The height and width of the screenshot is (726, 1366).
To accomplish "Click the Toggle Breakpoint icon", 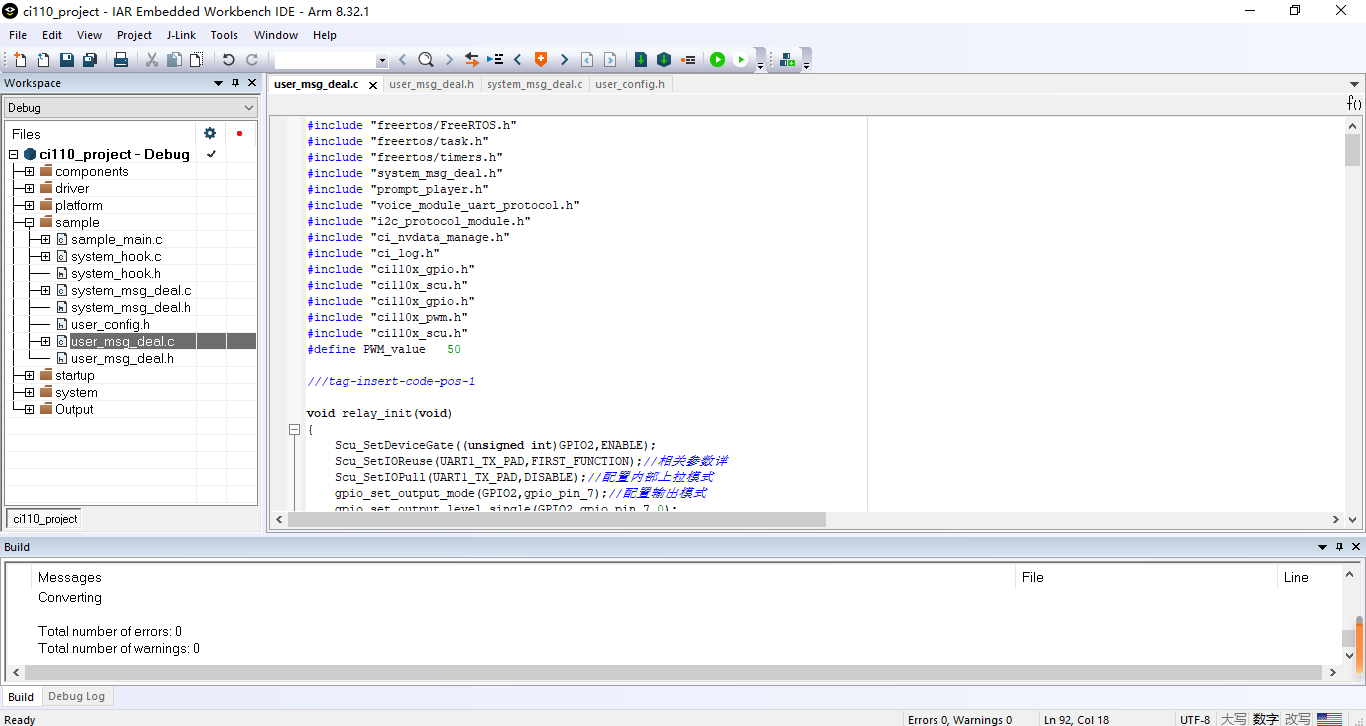I will click(688, 60).
